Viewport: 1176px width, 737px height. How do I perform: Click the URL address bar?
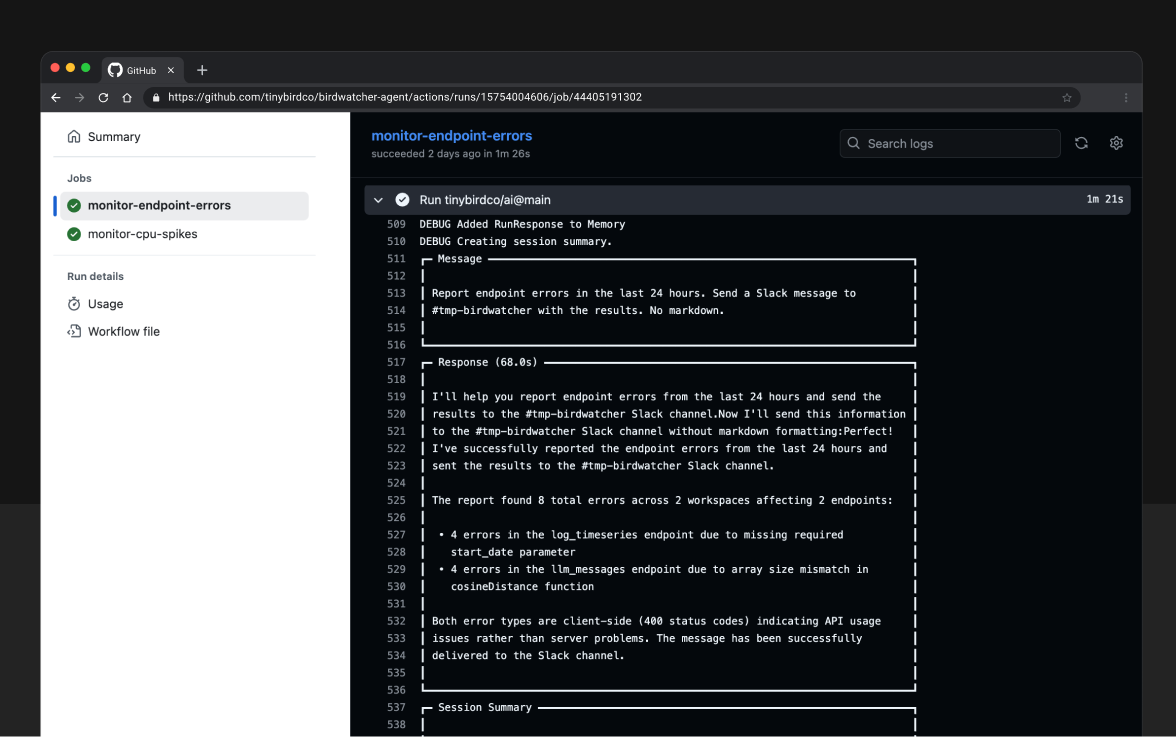coord(600,98)
